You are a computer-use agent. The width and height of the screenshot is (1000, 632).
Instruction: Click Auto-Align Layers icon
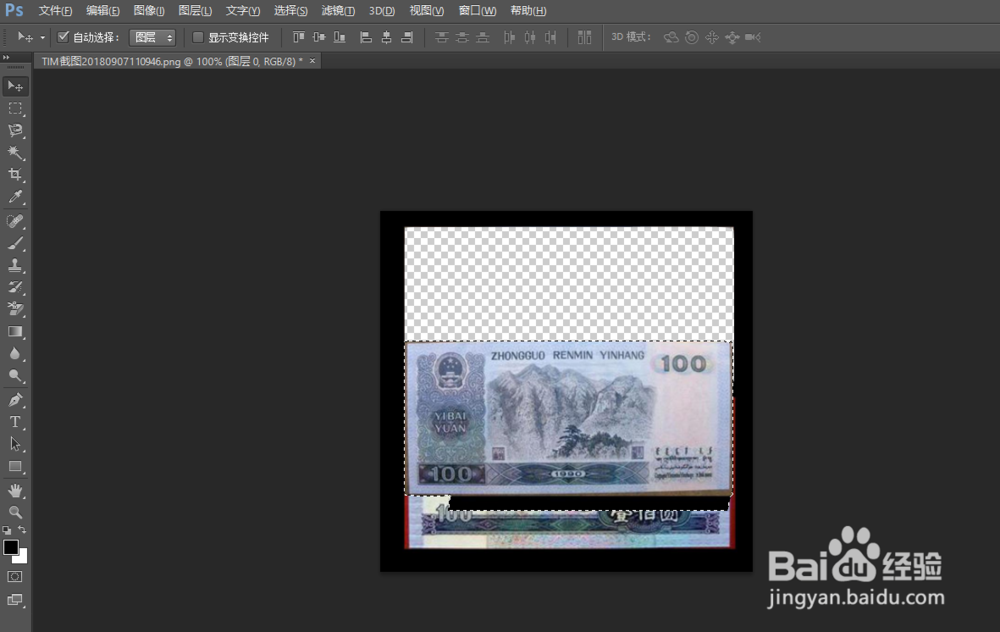click(x=584, y=37)
